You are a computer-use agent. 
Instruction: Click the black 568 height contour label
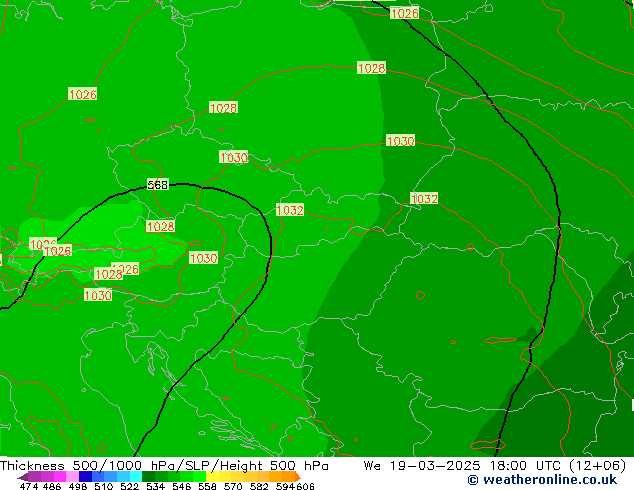click(157, 185)
